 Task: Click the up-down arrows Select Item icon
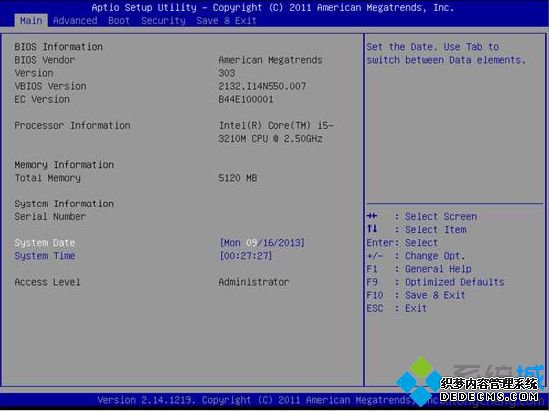[x=372, y=229]
